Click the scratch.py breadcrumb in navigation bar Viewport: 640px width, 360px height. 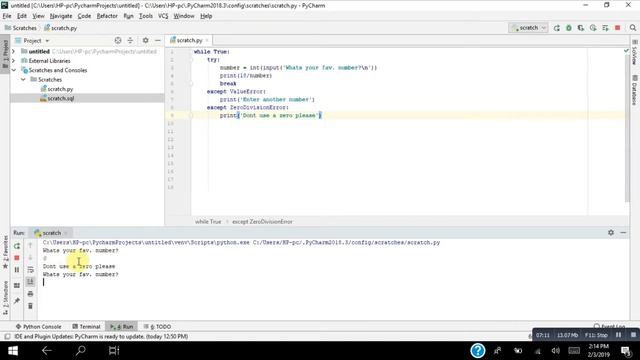pos(60,28)
